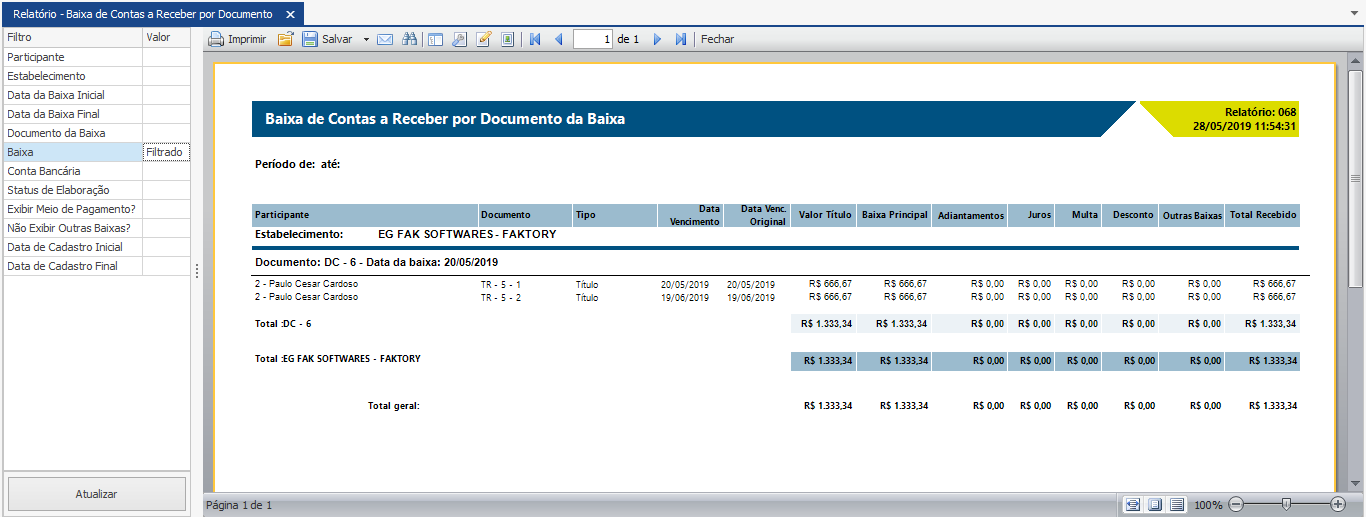Click Fechar in the toolbar
Screen dimensions: 1366x517
[x=717, y=40]
